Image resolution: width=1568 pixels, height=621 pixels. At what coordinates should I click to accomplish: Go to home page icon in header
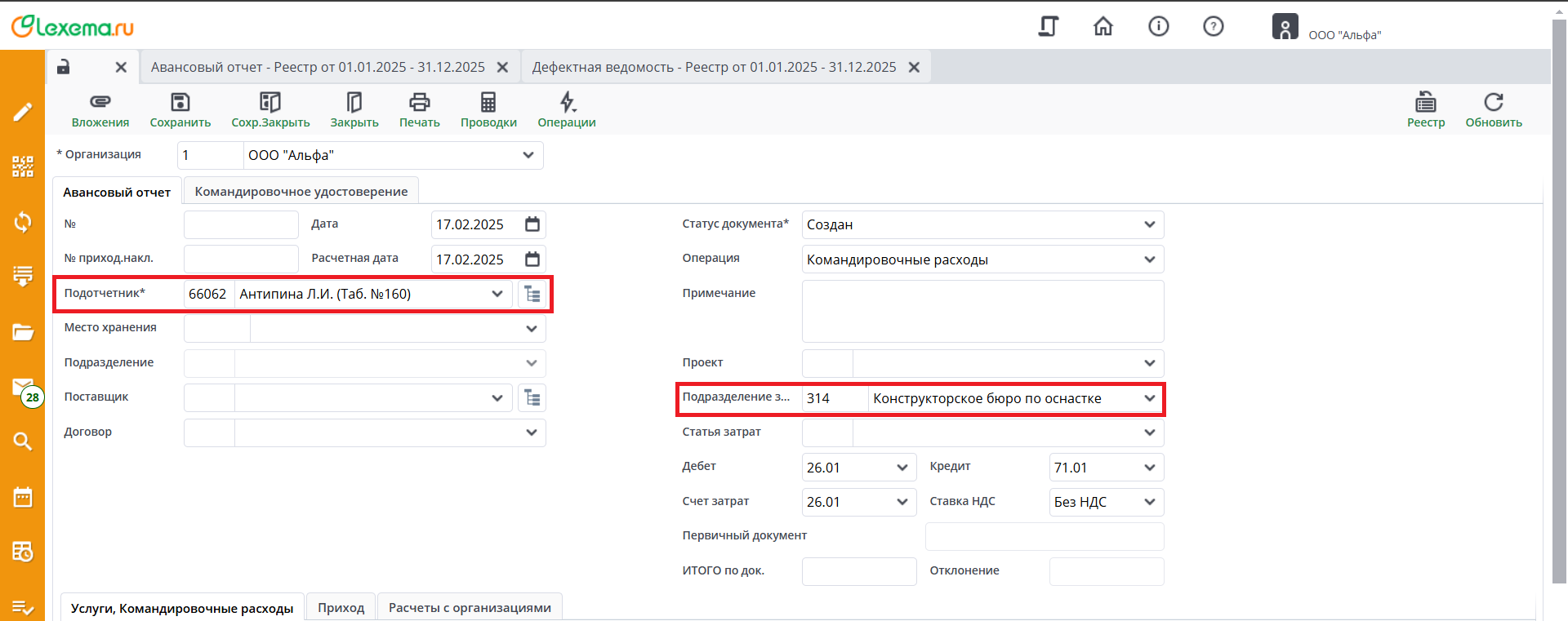pos(1102,27)
